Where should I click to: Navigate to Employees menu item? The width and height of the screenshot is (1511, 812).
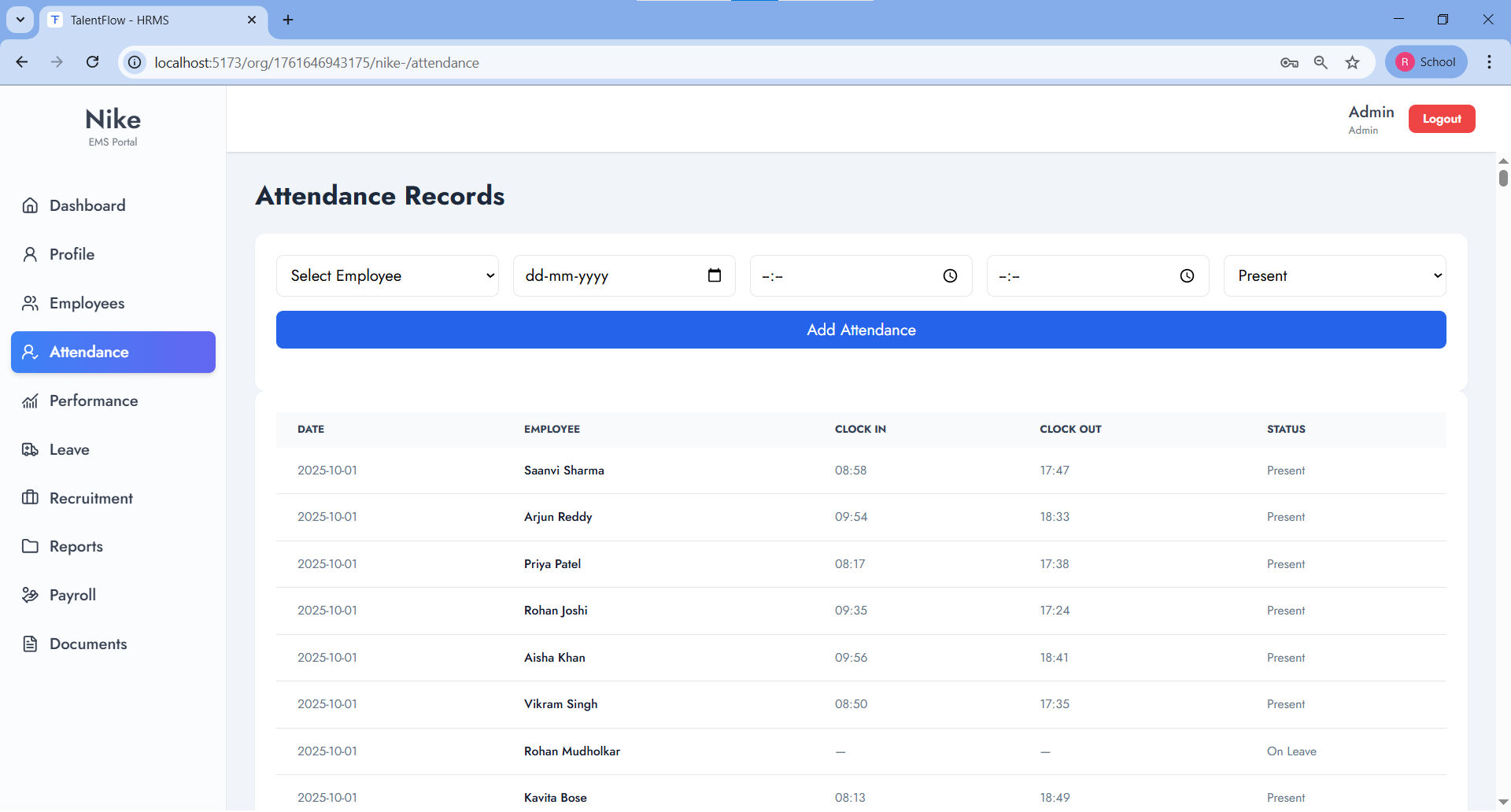point(113,303)
